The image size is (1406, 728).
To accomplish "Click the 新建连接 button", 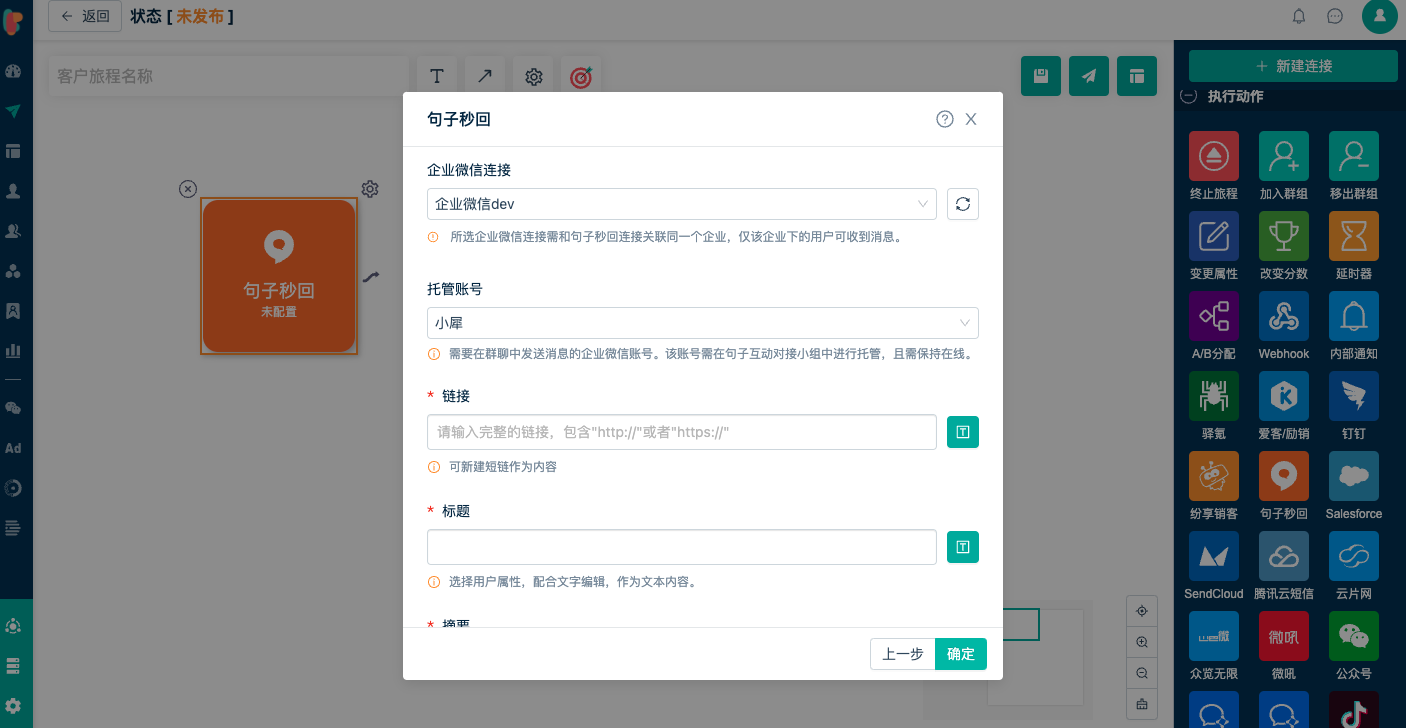I will (x=1293, y=66).
